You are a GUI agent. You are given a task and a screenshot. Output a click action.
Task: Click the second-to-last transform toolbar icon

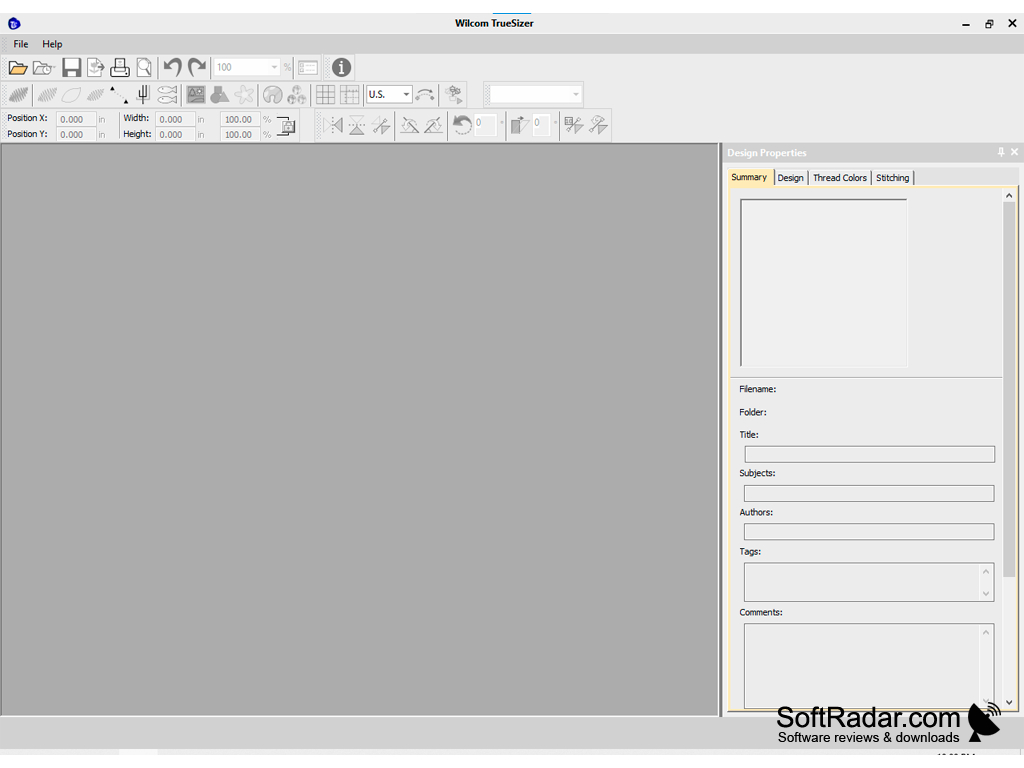tap(573, 125)
